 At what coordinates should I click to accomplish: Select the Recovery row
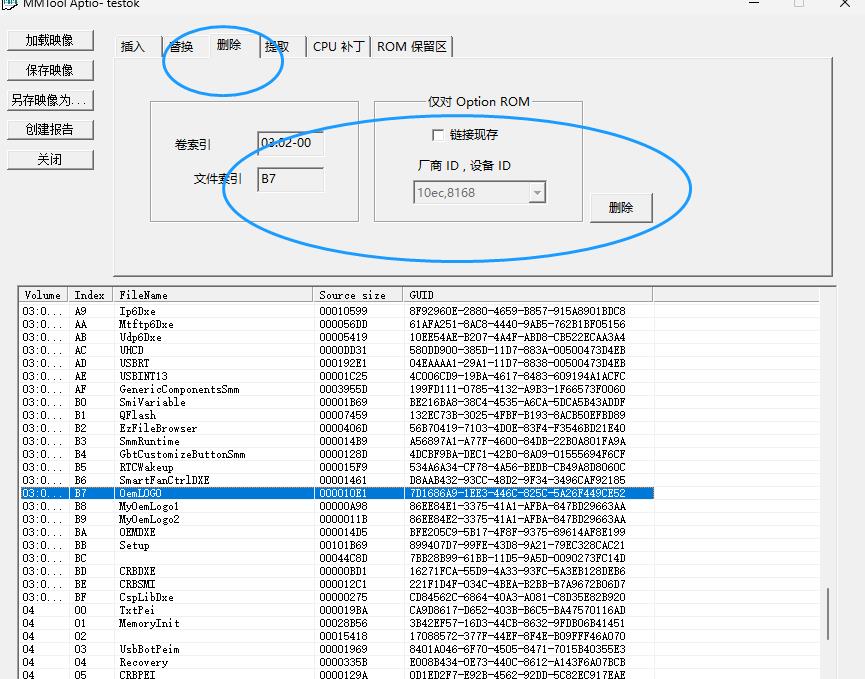click(x=337, y=662)
